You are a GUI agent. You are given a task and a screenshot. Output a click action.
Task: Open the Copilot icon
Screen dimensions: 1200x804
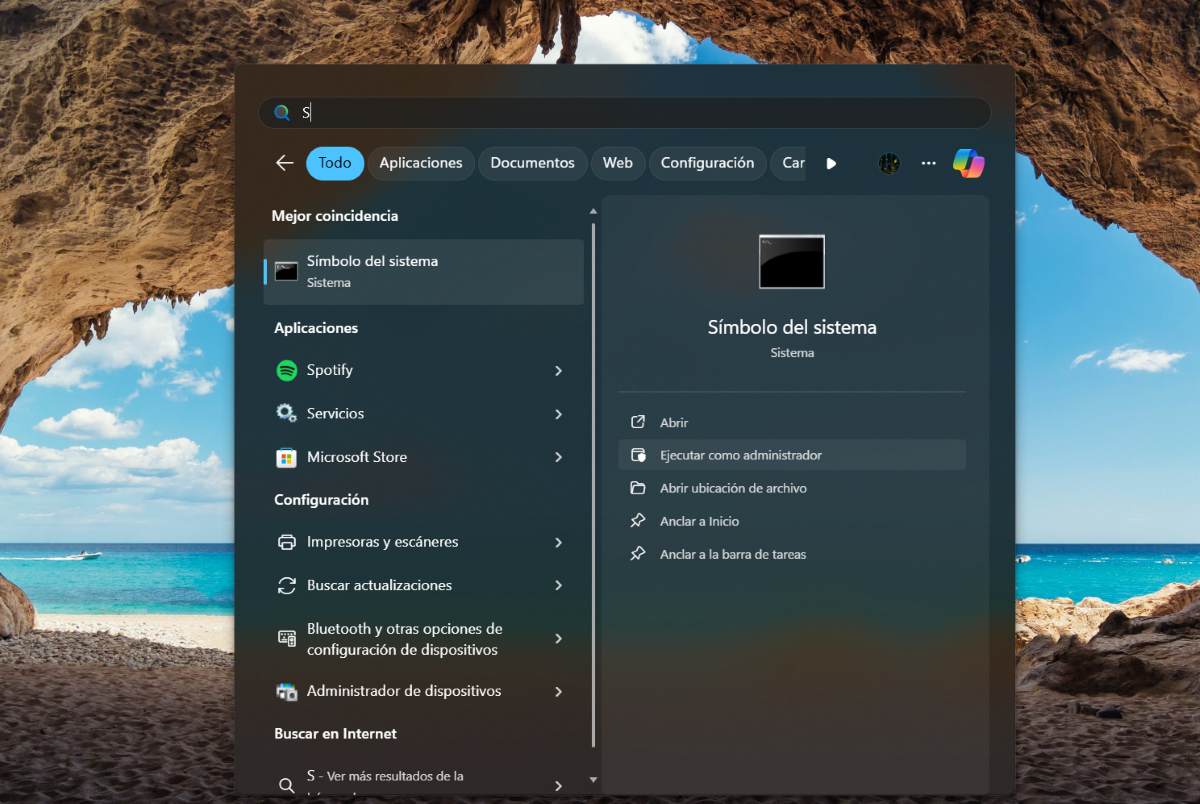point(968,163)
